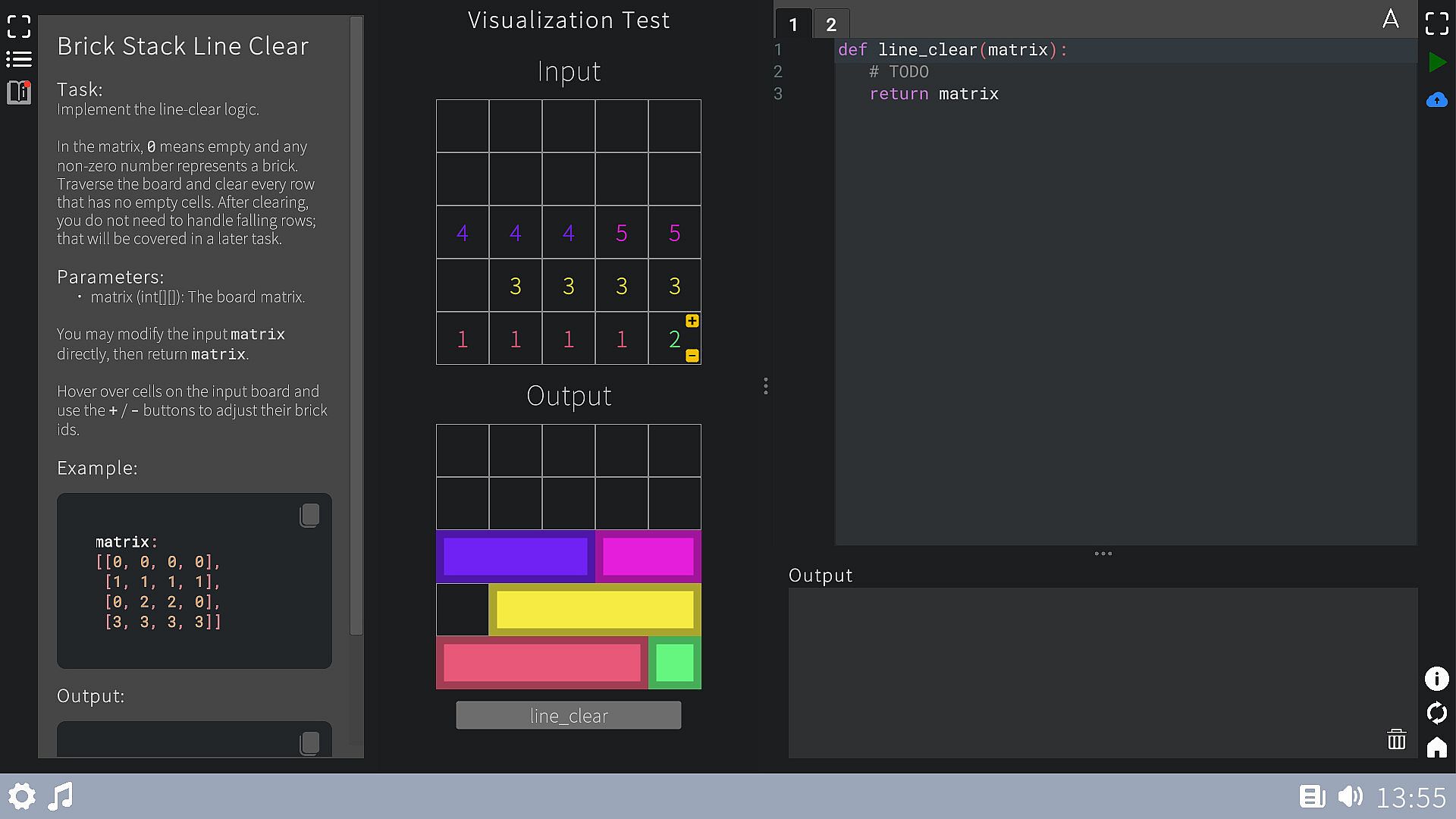Click the magenta brick in output board
The width and height of the screenshot is (1456, 819).
(648, 557)
